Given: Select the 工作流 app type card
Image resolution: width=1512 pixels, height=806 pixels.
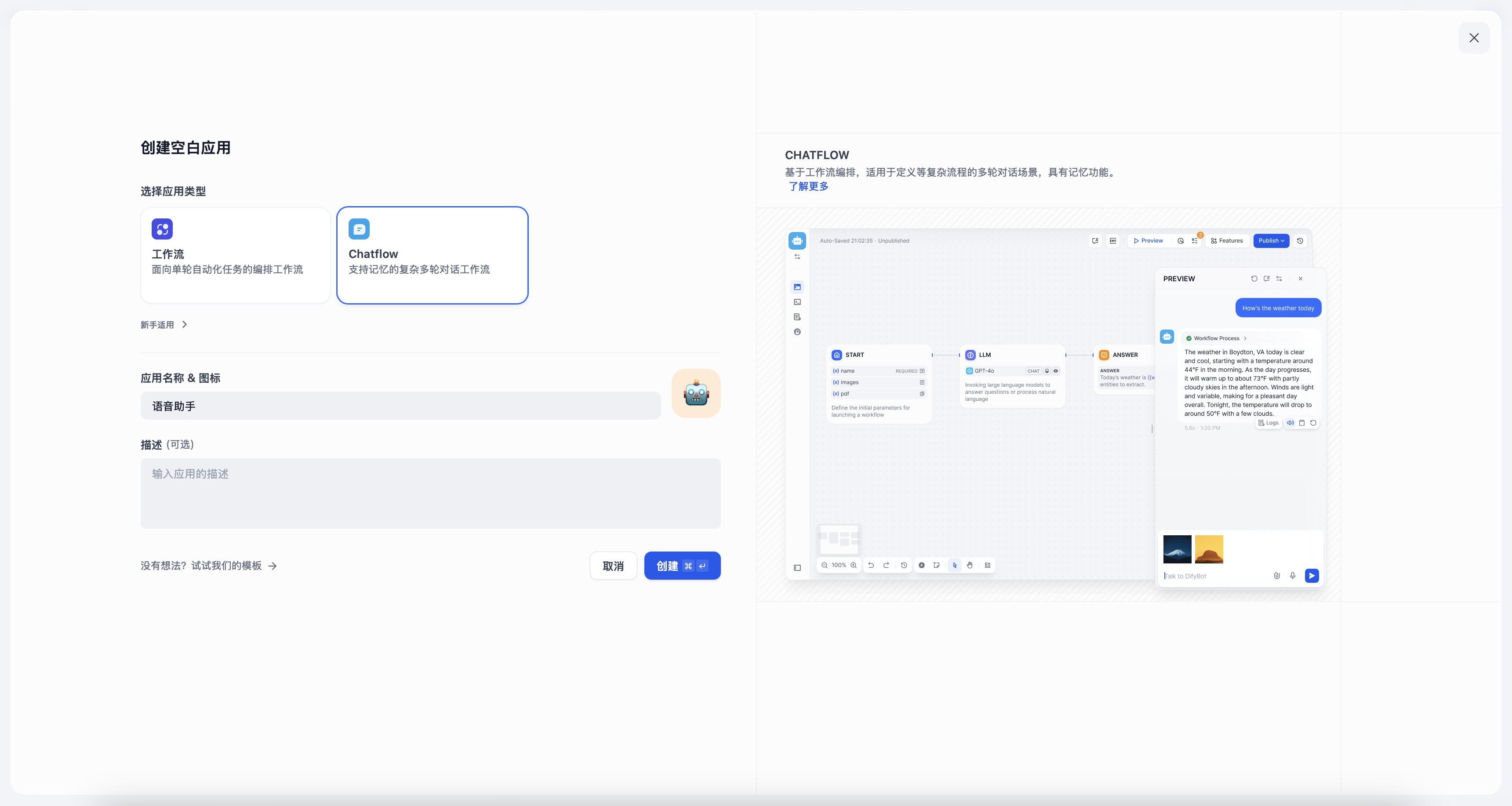Looking at the screenshot, I should point(235,255).
